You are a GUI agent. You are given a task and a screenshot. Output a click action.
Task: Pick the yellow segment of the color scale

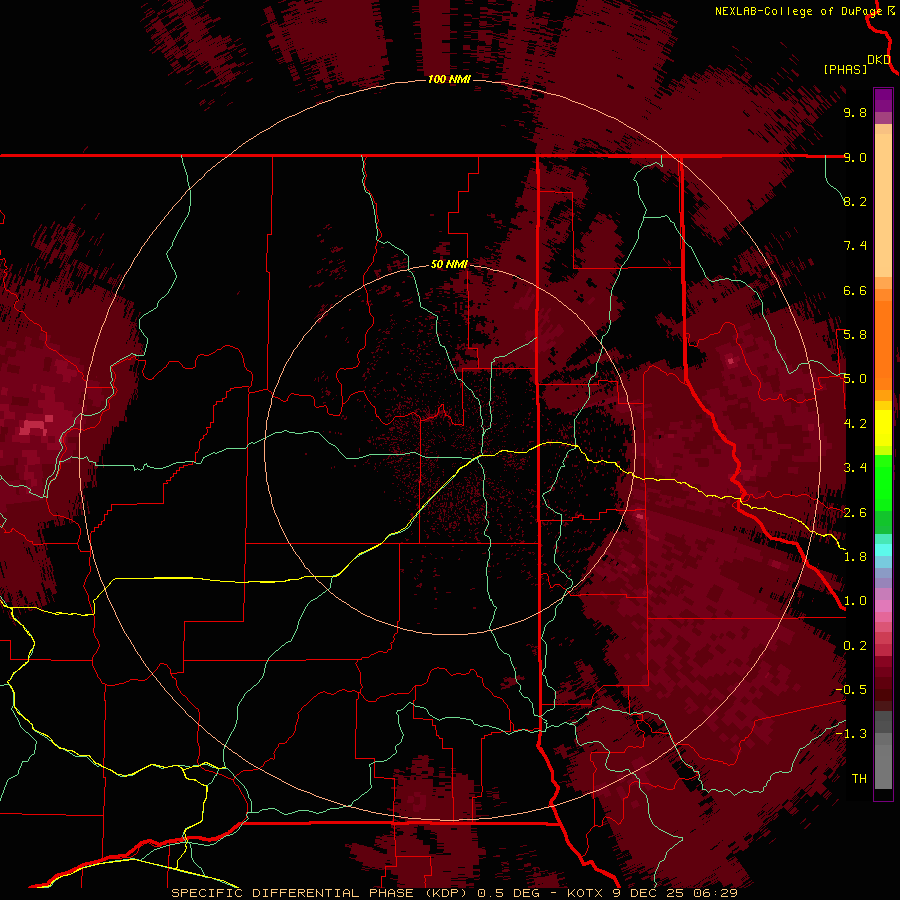click(883, 427)
